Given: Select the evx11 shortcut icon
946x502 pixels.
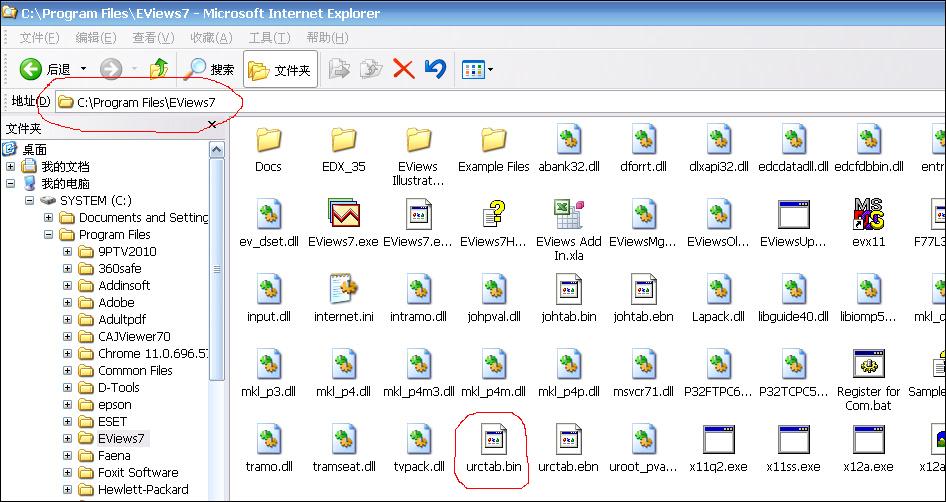Looking at the screenshot, I should tap(868, 215).
